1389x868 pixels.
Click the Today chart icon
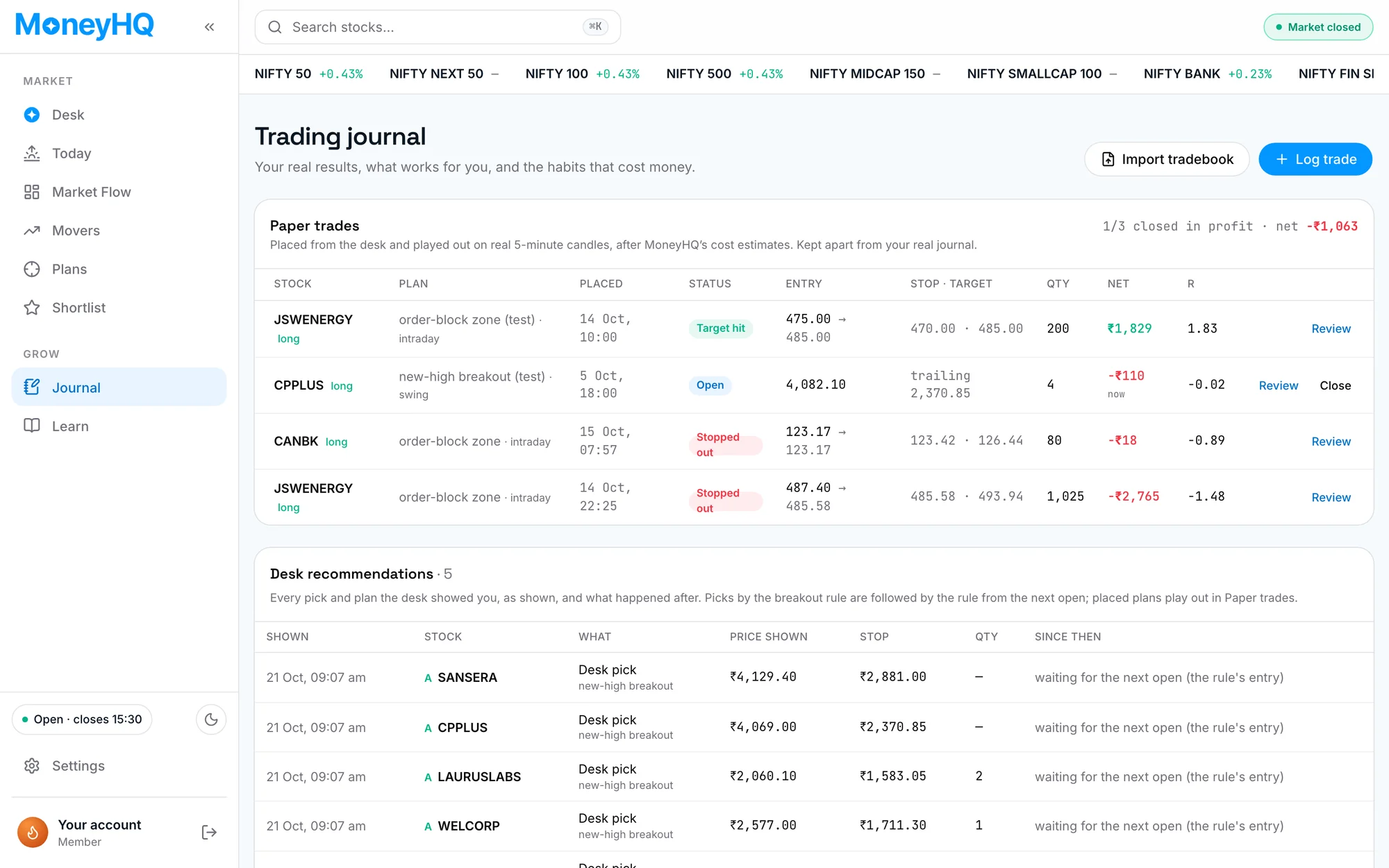click(x=32, y=153)
